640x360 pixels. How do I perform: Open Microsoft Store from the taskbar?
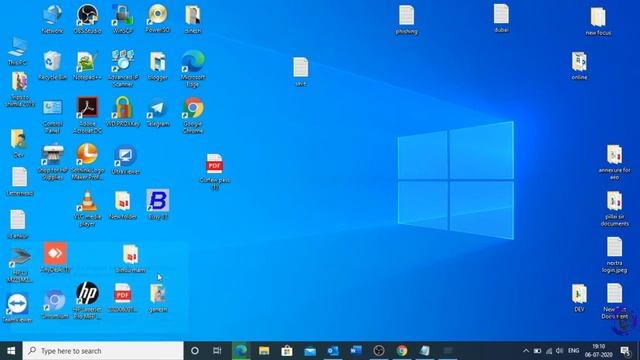287,351
